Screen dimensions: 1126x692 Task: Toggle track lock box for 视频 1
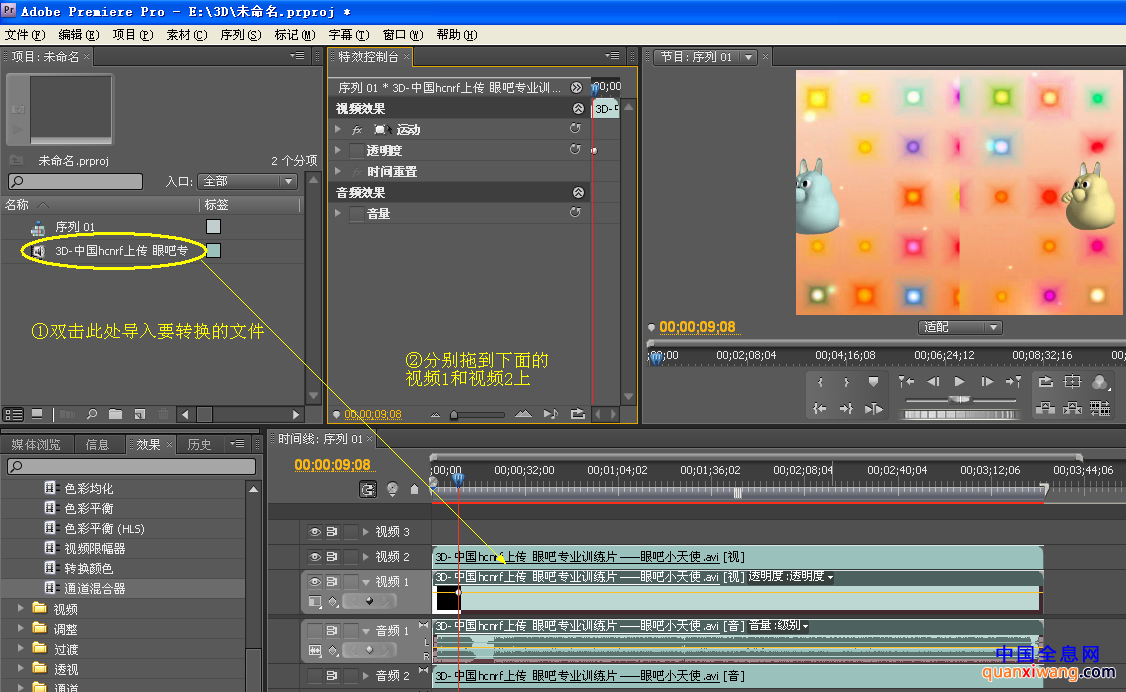(x=350, y=581)
